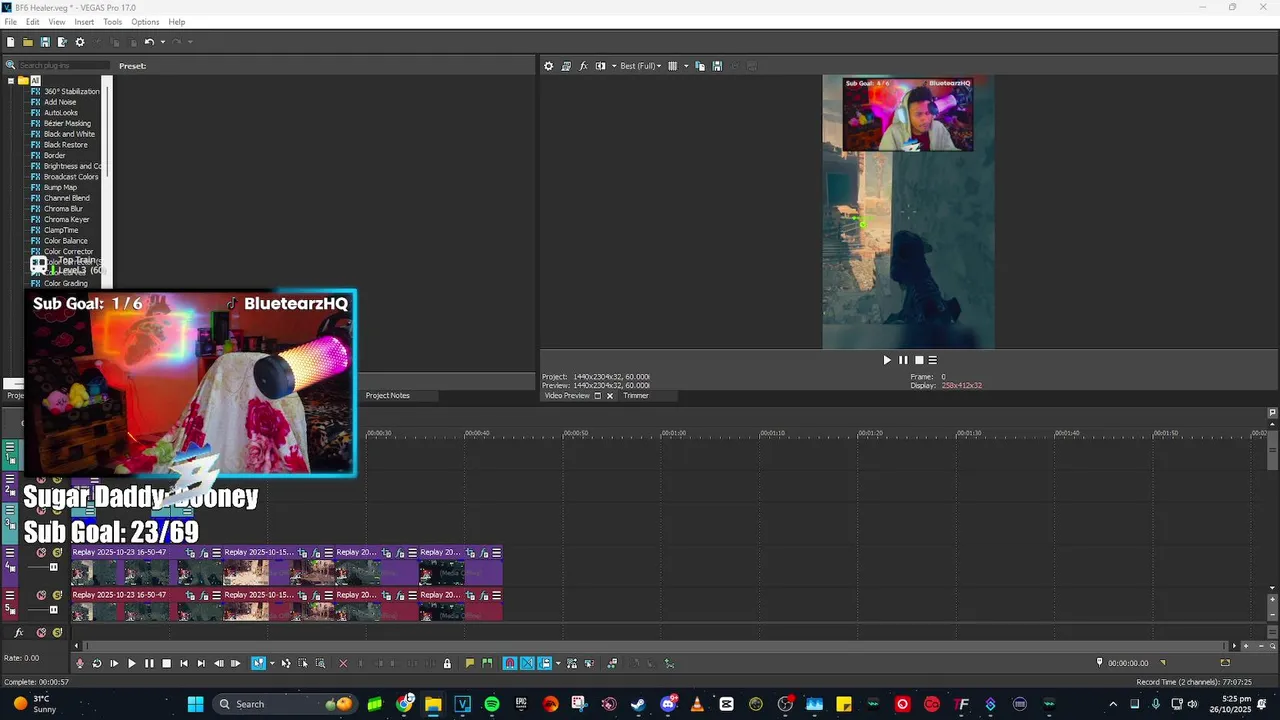Screen dimensions: 1280x720
Task: Toggle Split Screen View in preview
Action: (x=600, y=66)
